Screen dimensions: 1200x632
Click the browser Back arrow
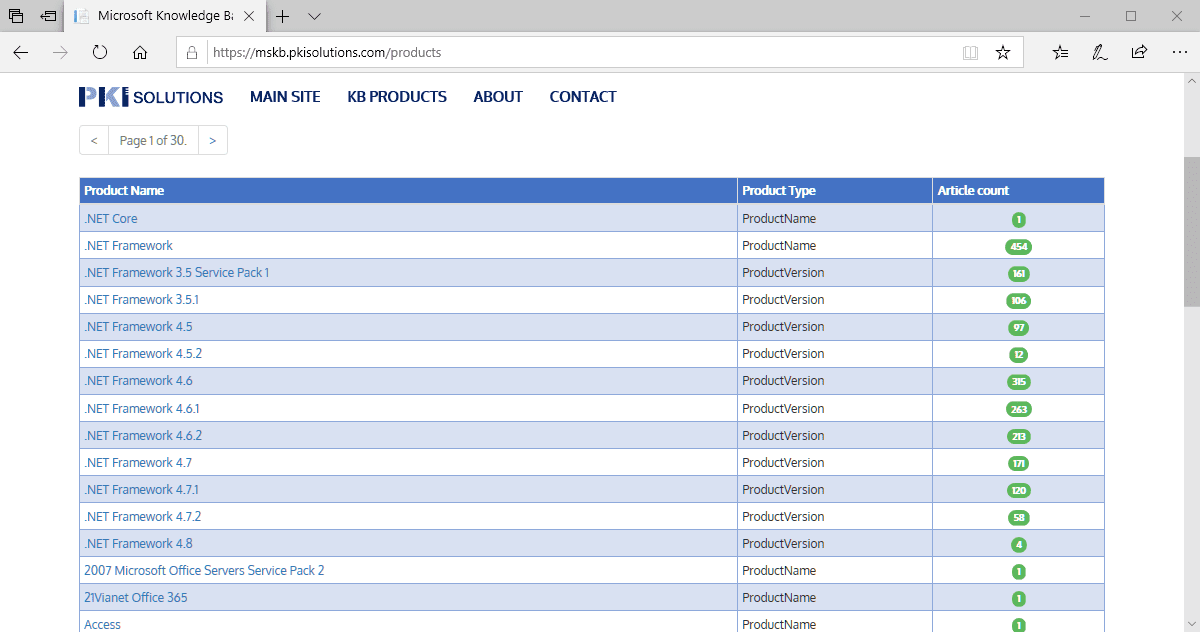21,52
